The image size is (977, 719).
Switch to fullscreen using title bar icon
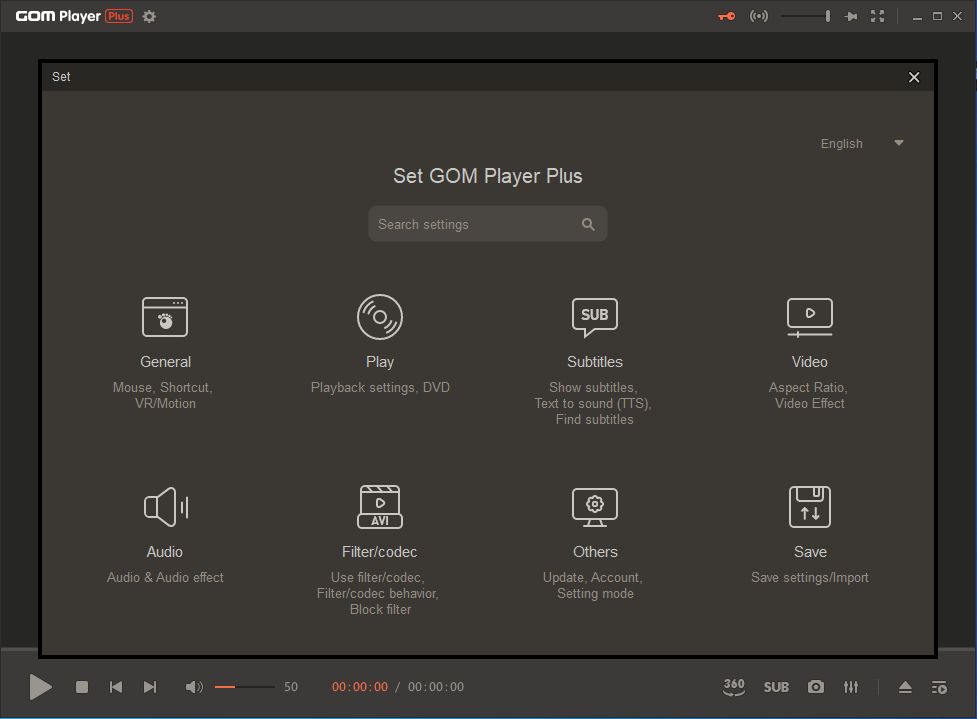pyautogui.click(x=877, y=16)
